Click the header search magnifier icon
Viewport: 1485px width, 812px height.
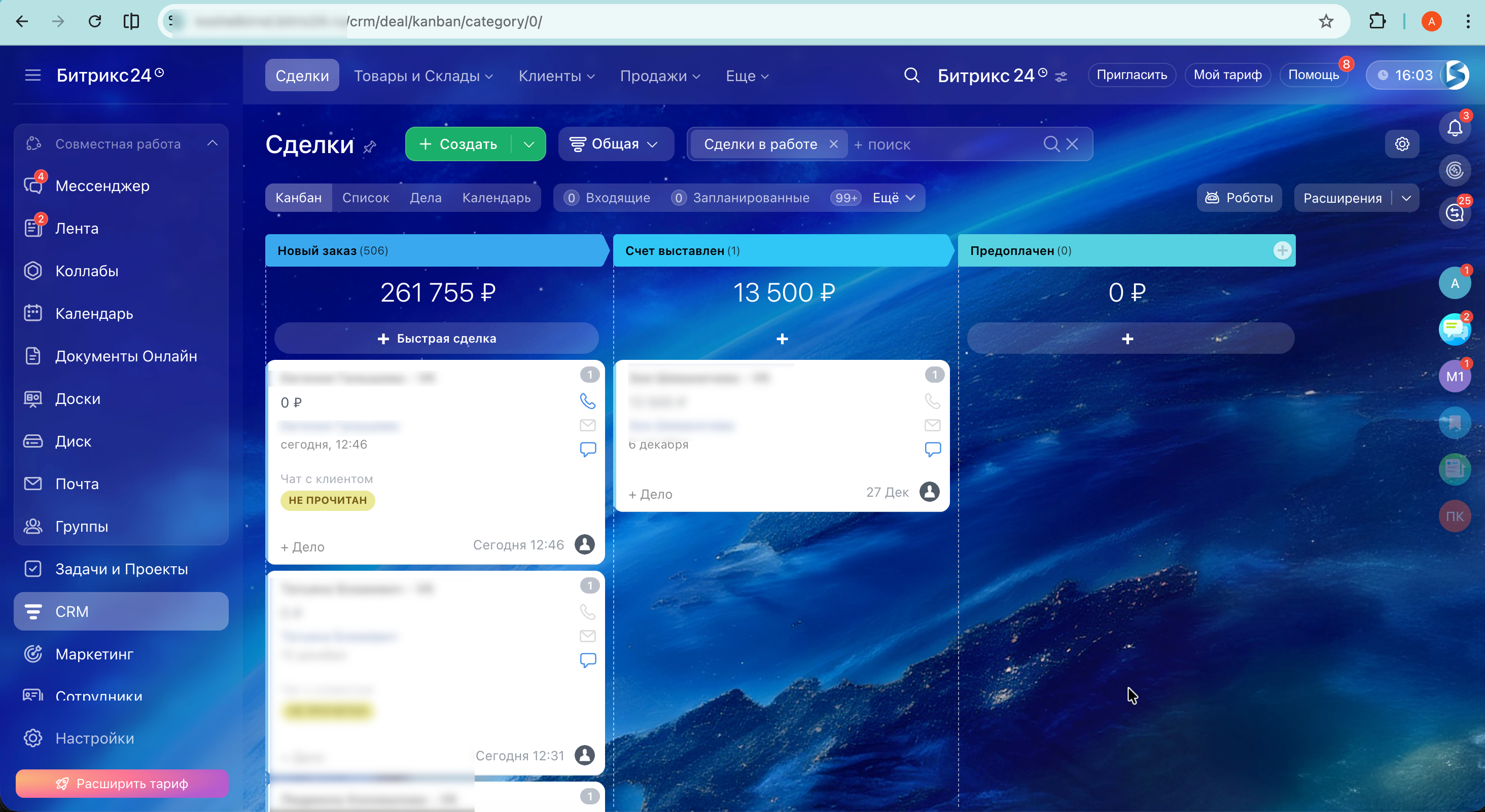[x=911, y=76]
